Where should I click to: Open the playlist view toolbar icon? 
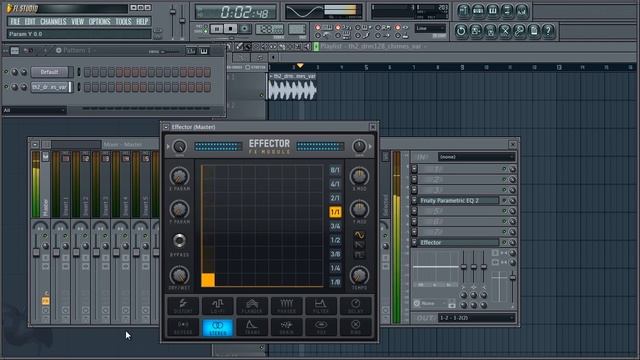[x=463, y=11]
